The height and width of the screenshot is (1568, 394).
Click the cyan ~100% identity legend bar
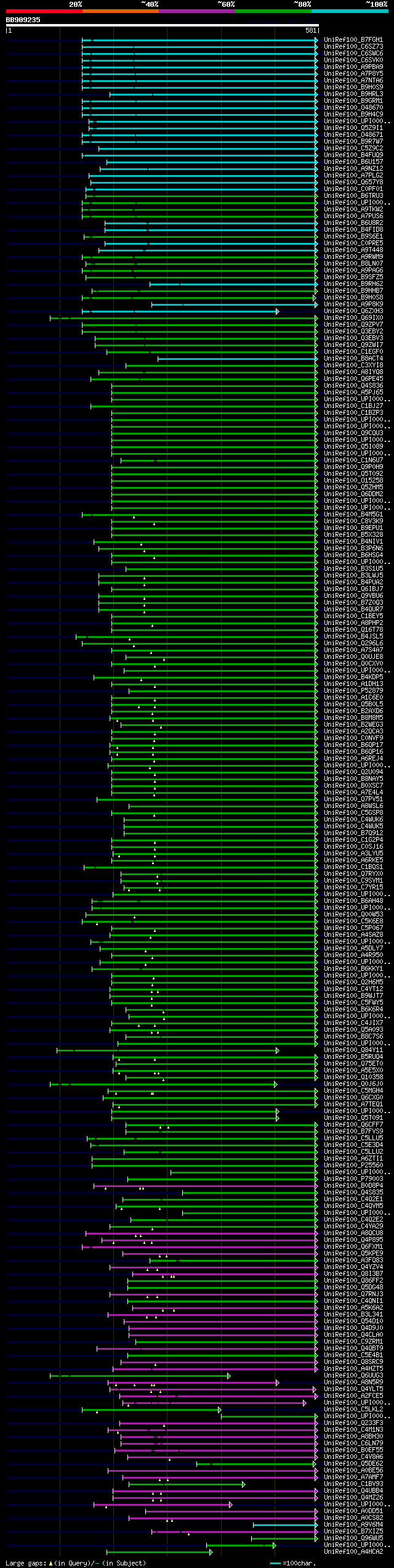[350, 11]
